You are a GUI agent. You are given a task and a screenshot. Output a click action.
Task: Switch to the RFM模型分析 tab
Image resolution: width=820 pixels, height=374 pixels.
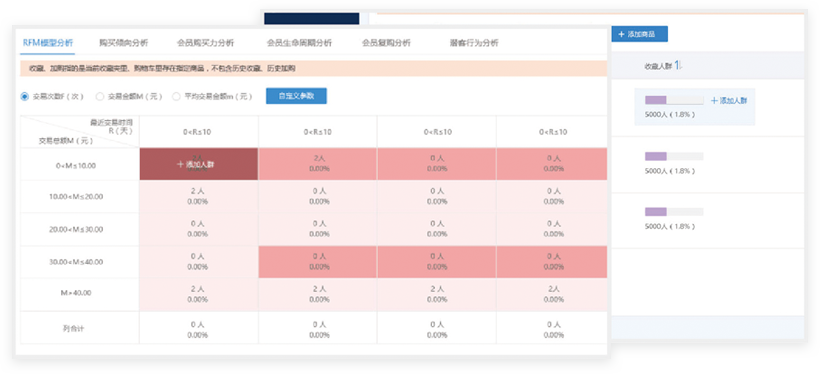coord(48,42)
